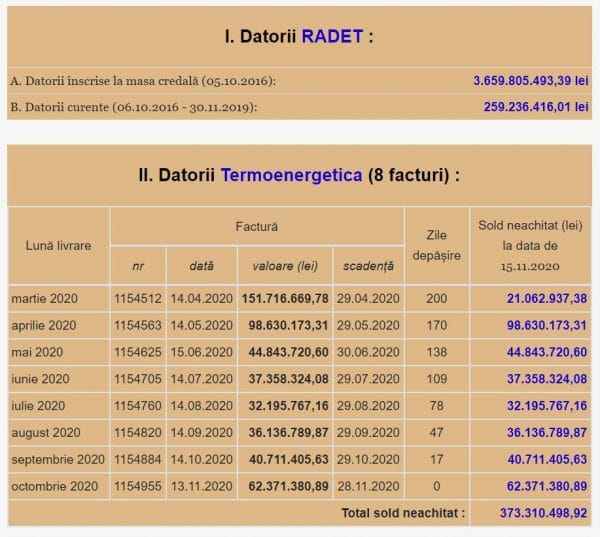Click the blue unpaid balance 37.358.324,08
This screenshot has width=600, height=537.
click(547, 379)
